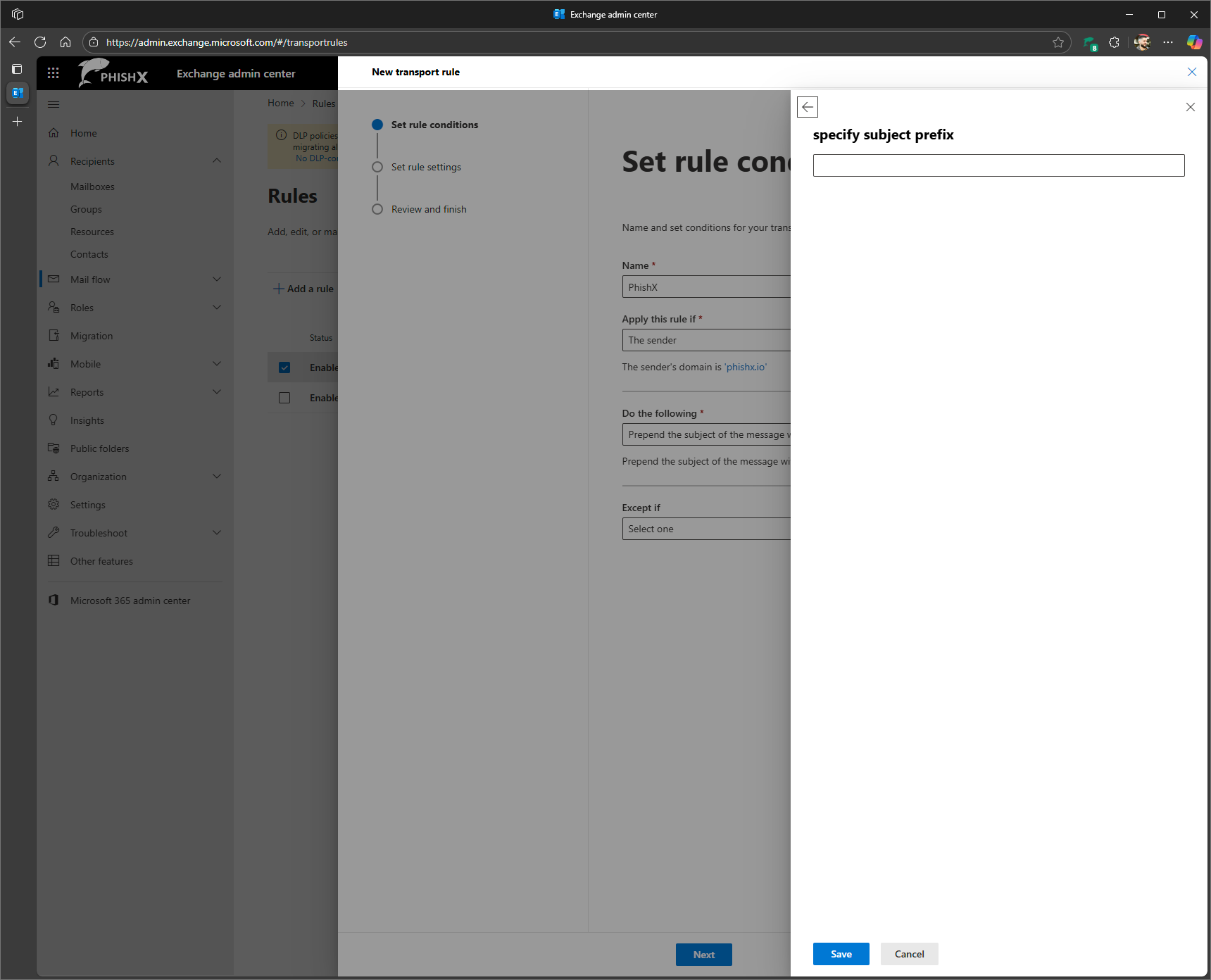The image size is (1211, 980).
Task: Click the Mail flow envelope icon
Action: click(x=54, y=279)
